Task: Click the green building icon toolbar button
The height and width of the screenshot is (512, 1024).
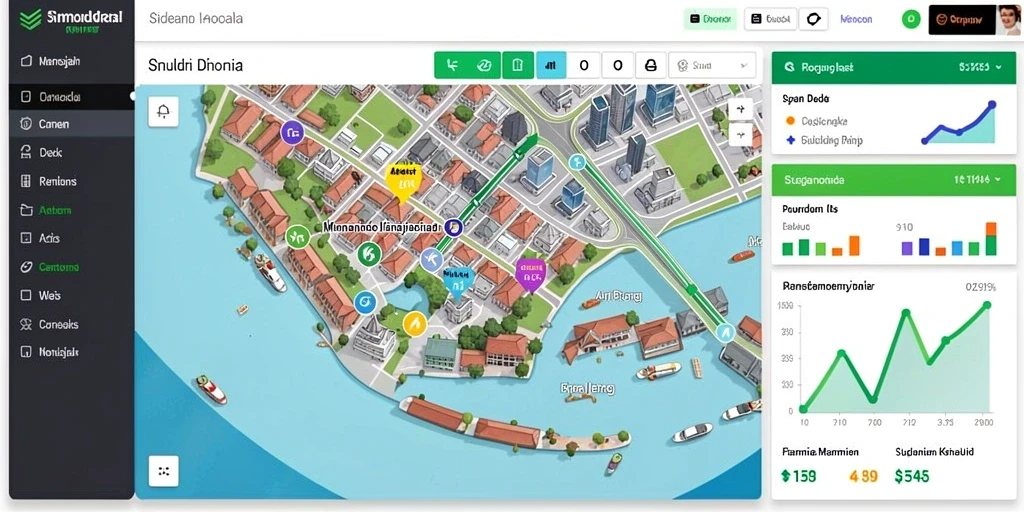Action: (518, 65)
